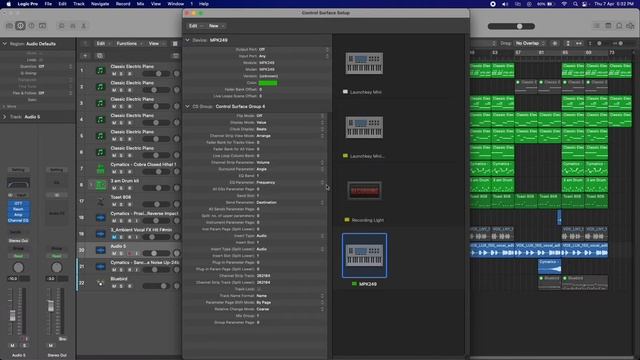This screenshot has height=360, width=640.
Task: Expand the Track Audio 5 inspector section
Action: [5, 117]
